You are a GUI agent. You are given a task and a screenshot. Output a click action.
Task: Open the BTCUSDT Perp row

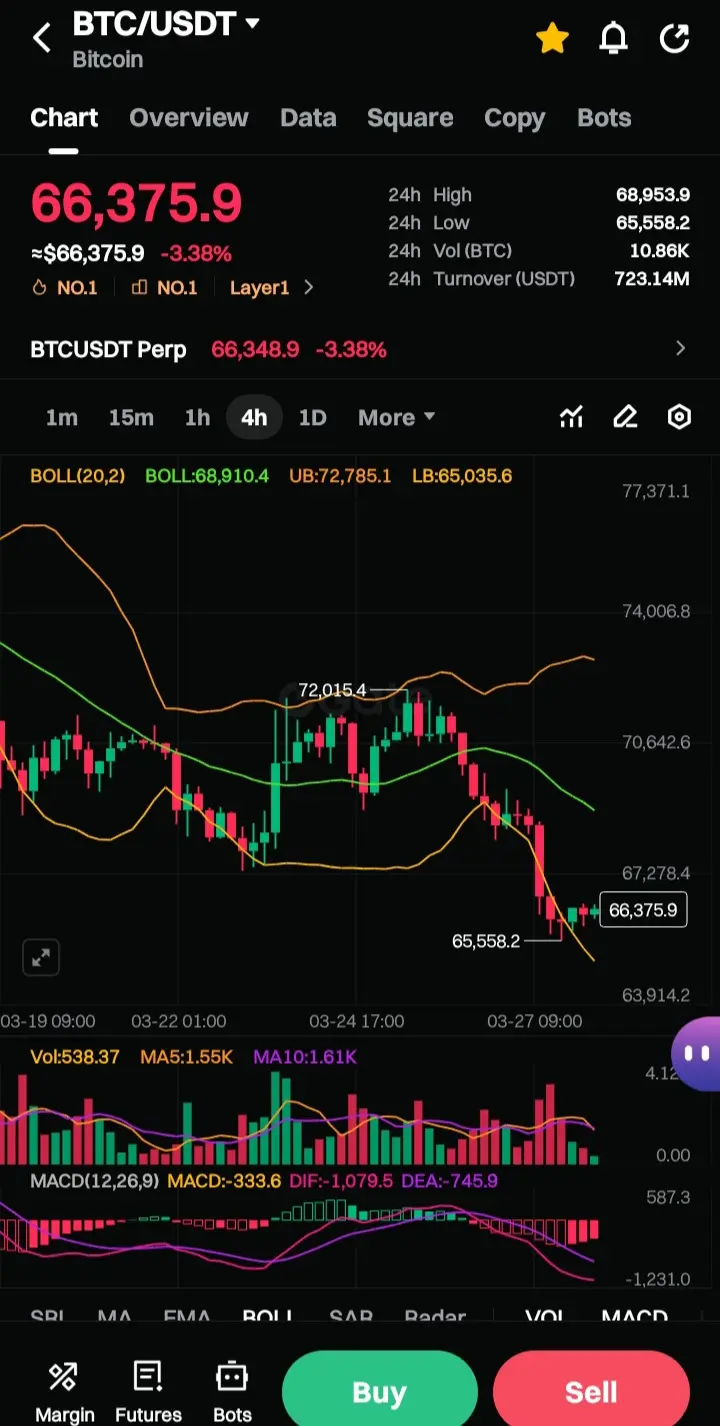click(360, 349)
